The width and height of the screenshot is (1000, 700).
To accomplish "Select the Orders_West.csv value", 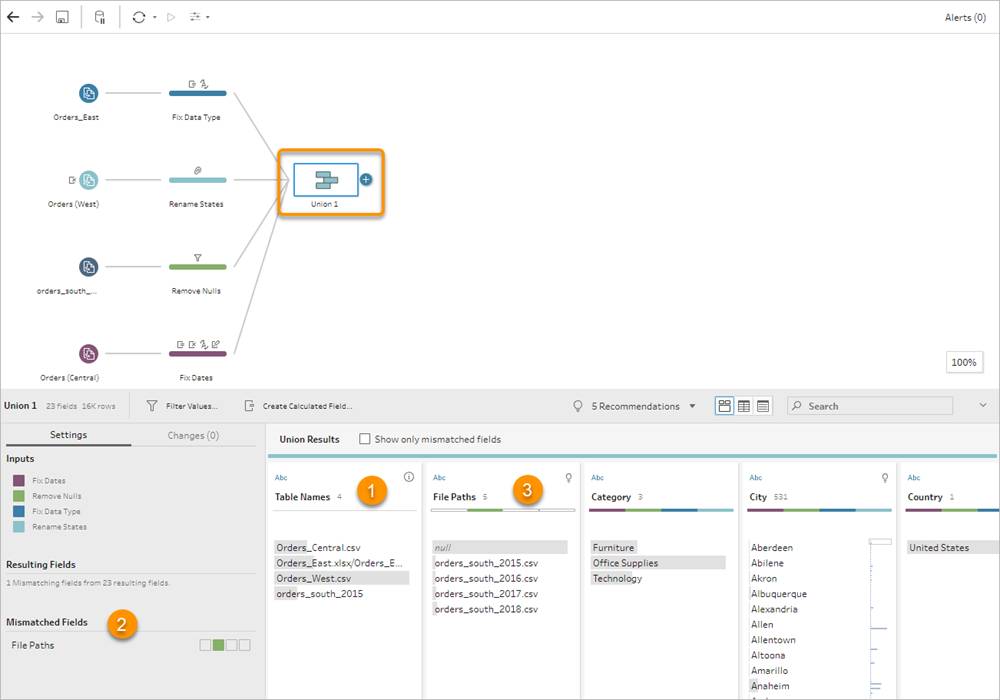I will click(x=342, y=578).
